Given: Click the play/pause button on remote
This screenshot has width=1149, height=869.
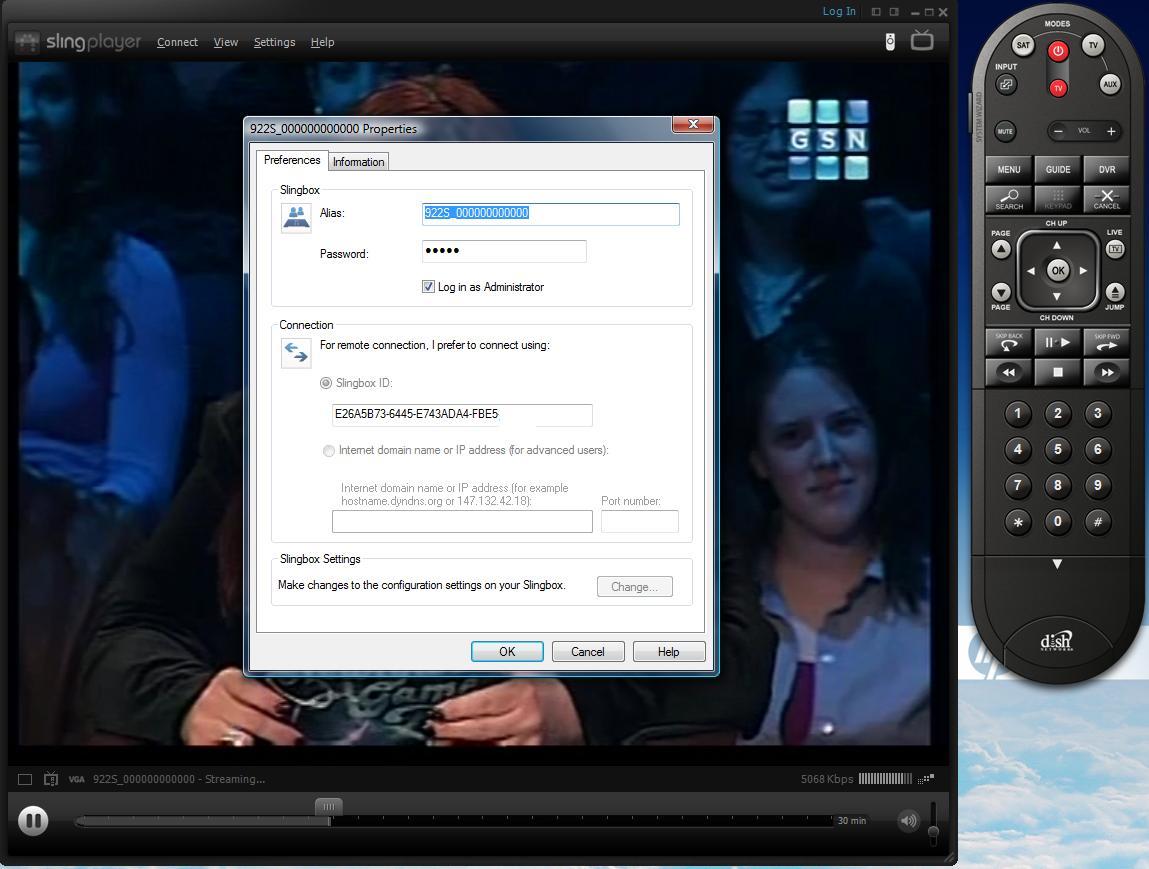Looking at the screenshot, I should click(1057, 342).
